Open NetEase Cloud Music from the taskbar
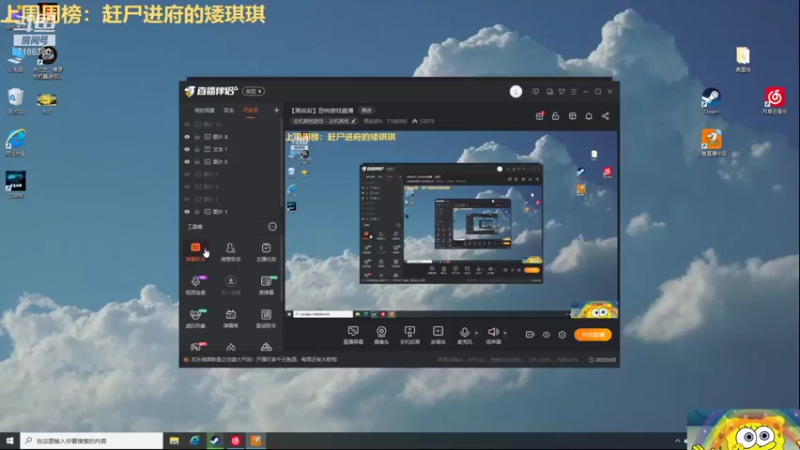The height and width of the screenshot is (450, 800). tap(236, 440)
